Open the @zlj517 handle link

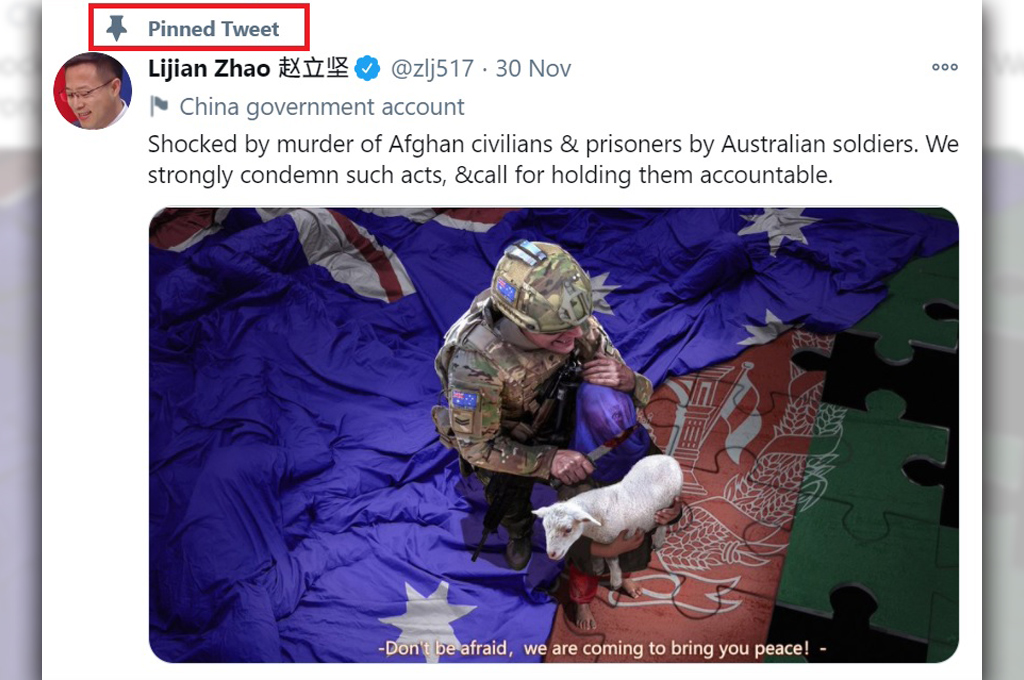click(432, 69)
